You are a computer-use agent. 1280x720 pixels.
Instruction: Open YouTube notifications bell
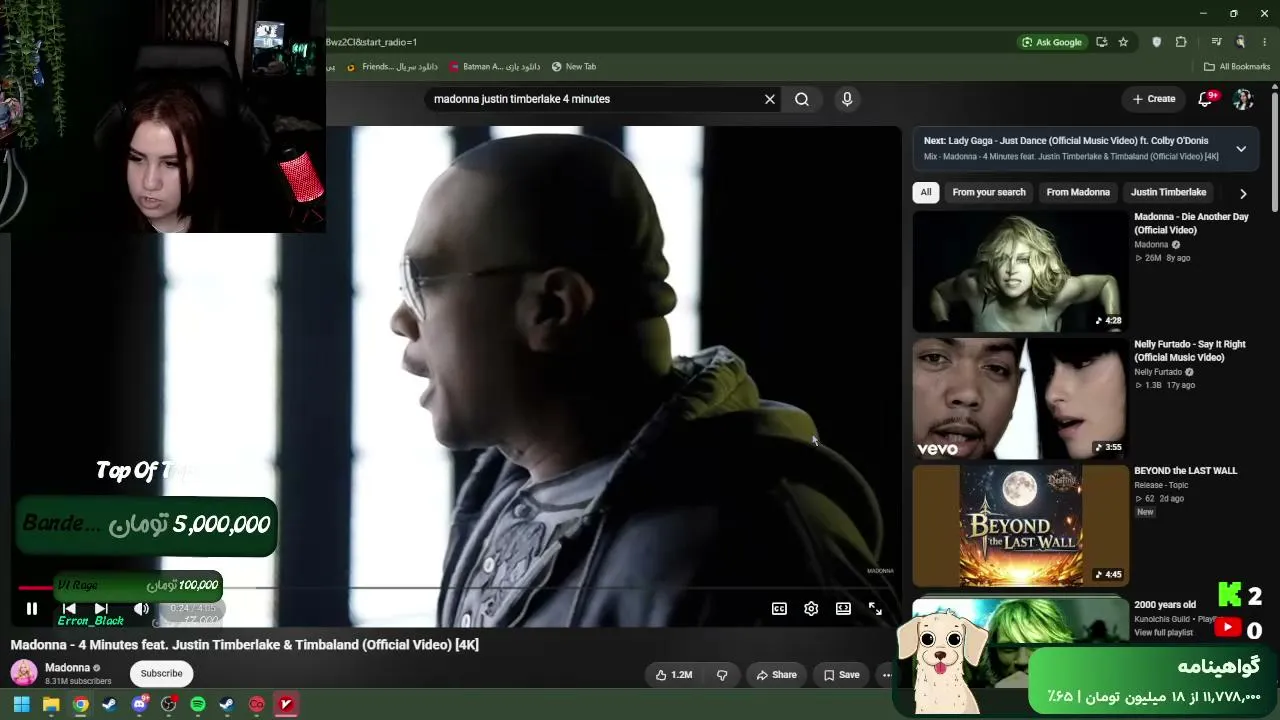(x=1206, y=99)
